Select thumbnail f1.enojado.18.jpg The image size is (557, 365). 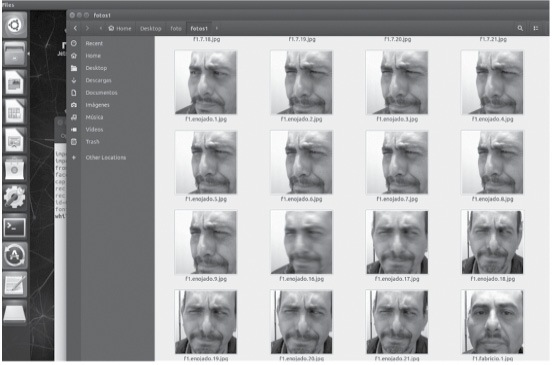click(x=492, y=242)
